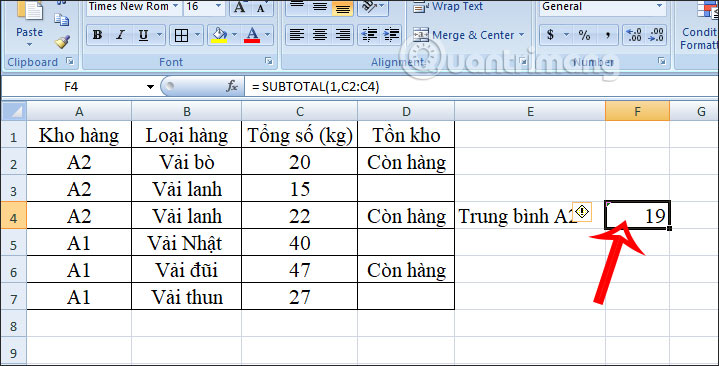Expand the Merge & Center dropdown arrow

tap(521, 35)
